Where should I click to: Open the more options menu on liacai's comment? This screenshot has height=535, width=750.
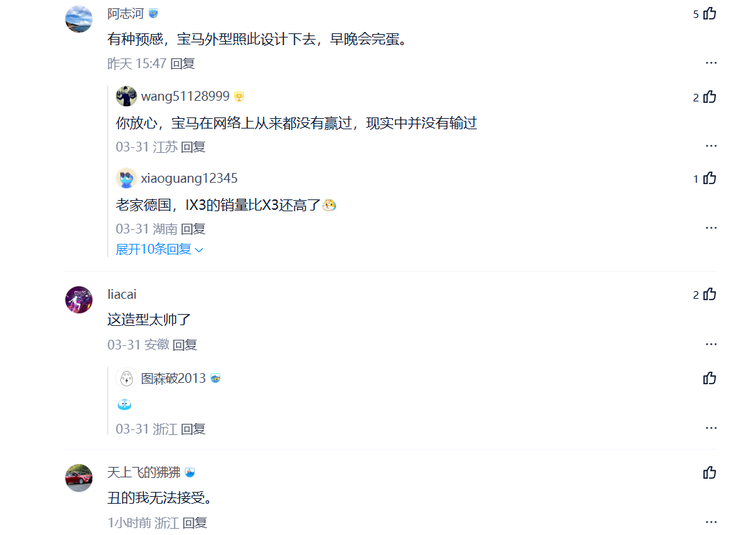coord(711,344)
